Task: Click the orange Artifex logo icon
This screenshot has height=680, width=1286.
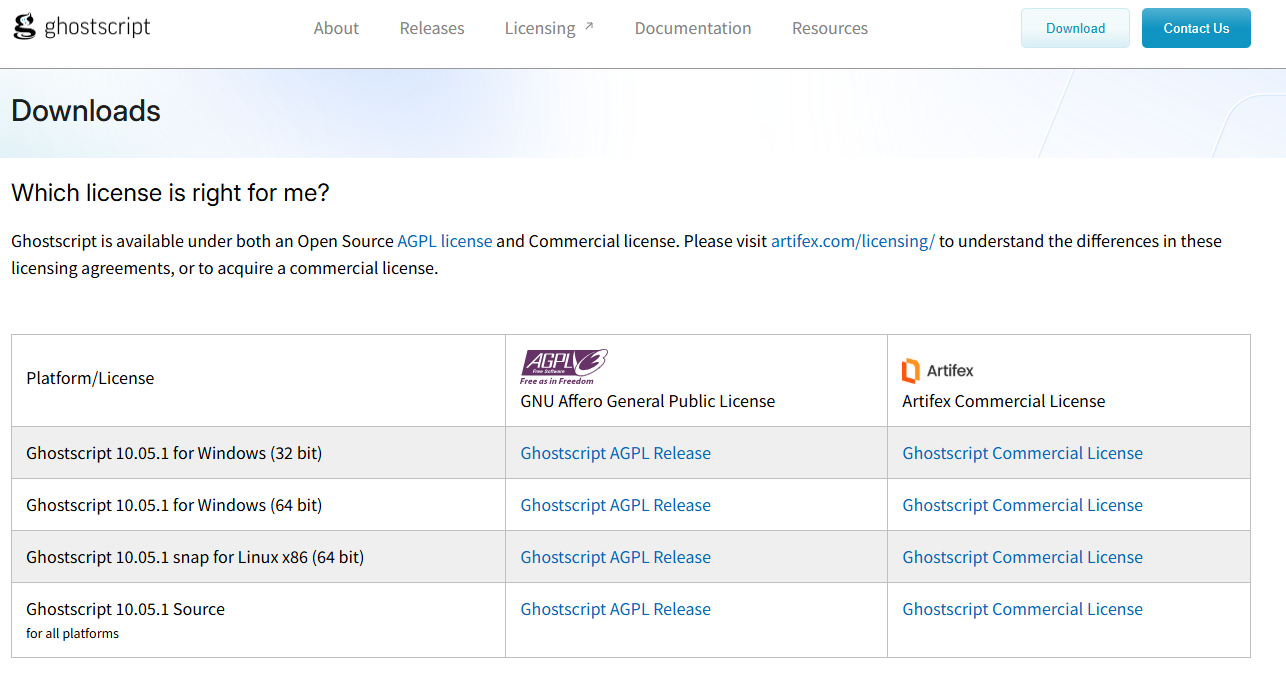Action: 910,371
